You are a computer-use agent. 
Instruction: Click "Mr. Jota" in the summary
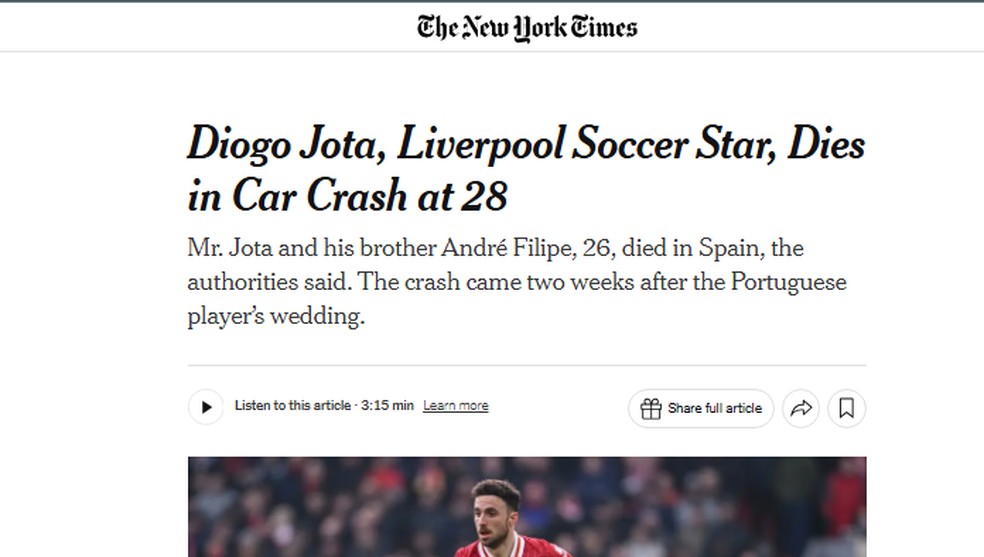[227, 248]
